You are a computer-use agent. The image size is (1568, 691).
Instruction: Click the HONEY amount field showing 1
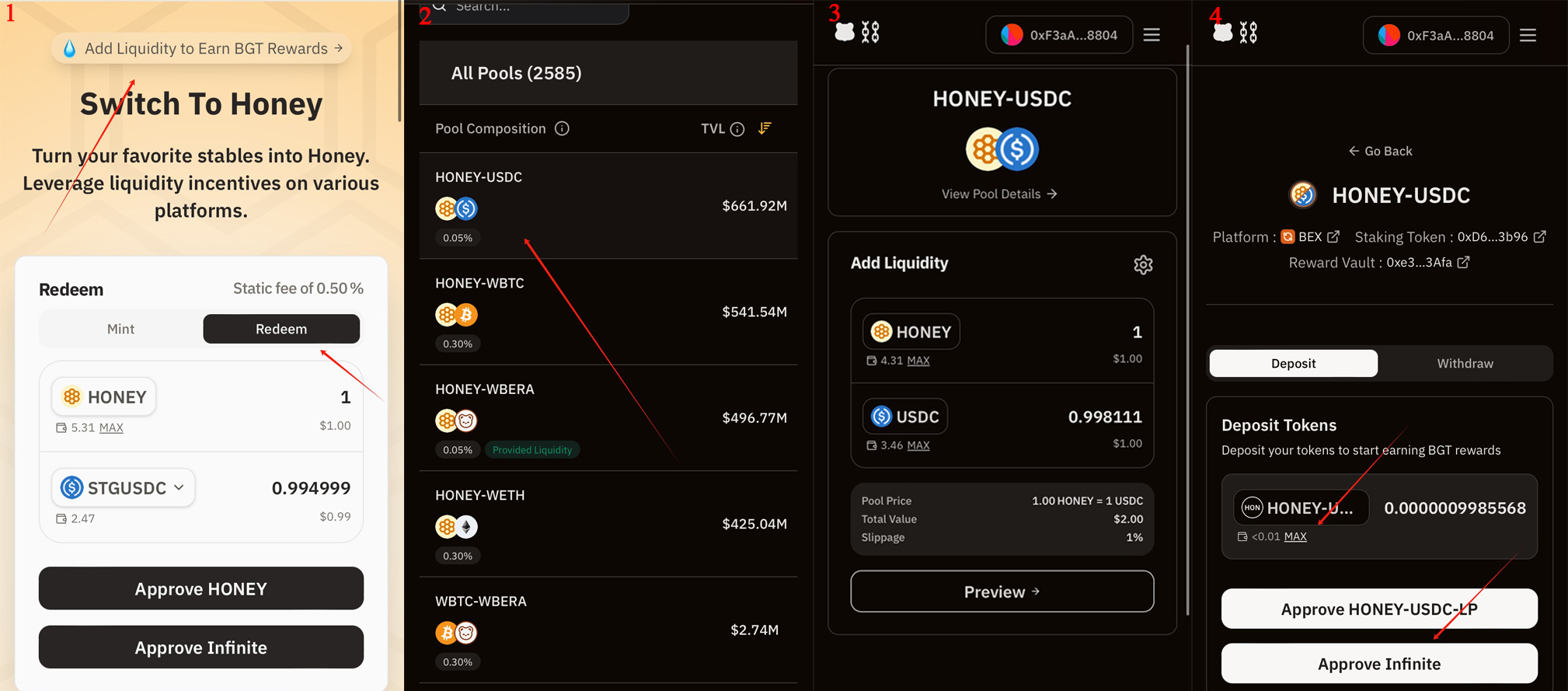1137,333
